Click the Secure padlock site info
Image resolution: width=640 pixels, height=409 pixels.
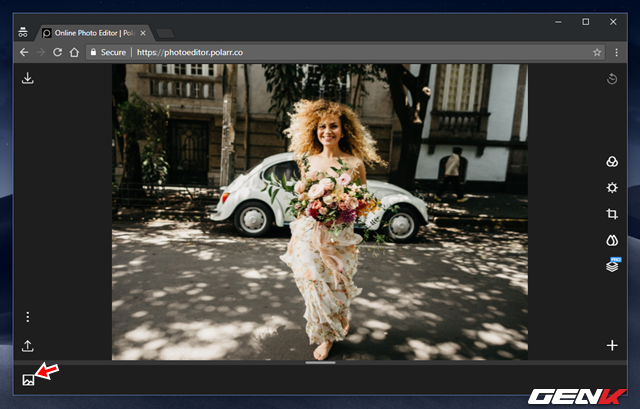click(109, 52)
